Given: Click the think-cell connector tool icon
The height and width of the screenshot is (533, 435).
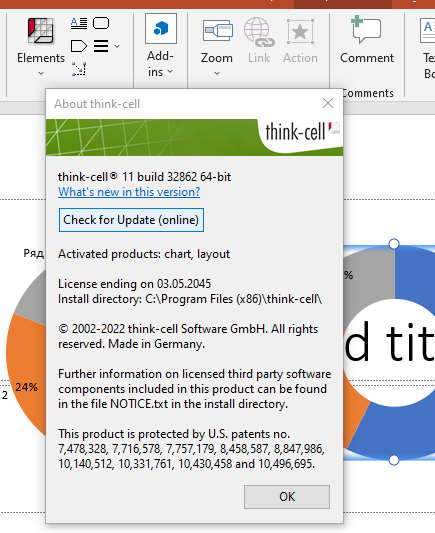Looking at the screenshot, I should pyautogui.click(x=79, y=69).
